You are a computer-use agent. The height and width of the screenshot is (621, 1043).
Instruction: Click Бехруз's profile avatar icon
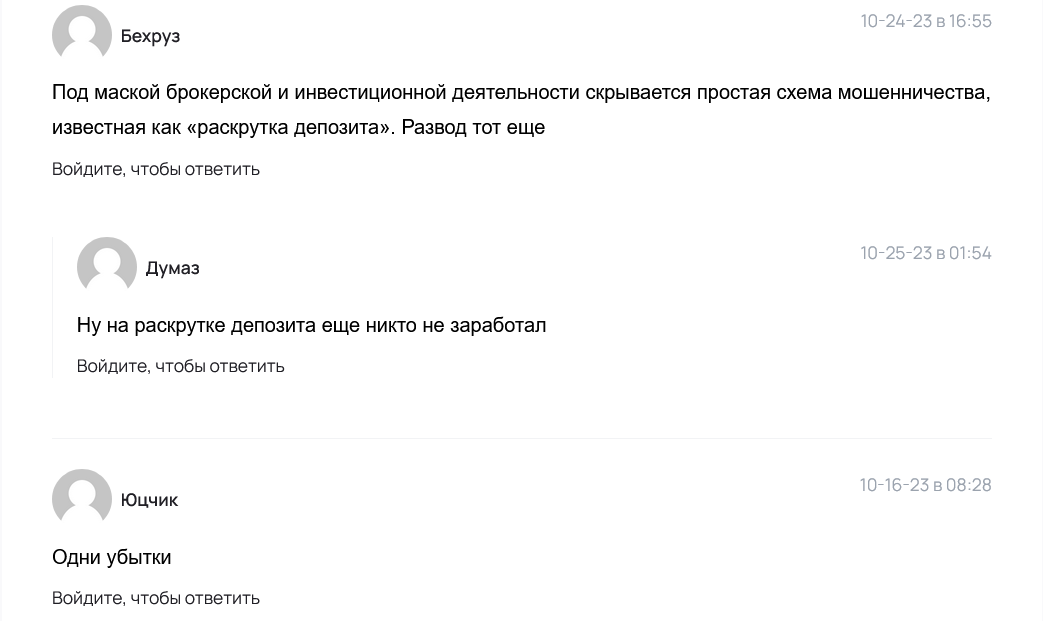[x=82, y=35]
